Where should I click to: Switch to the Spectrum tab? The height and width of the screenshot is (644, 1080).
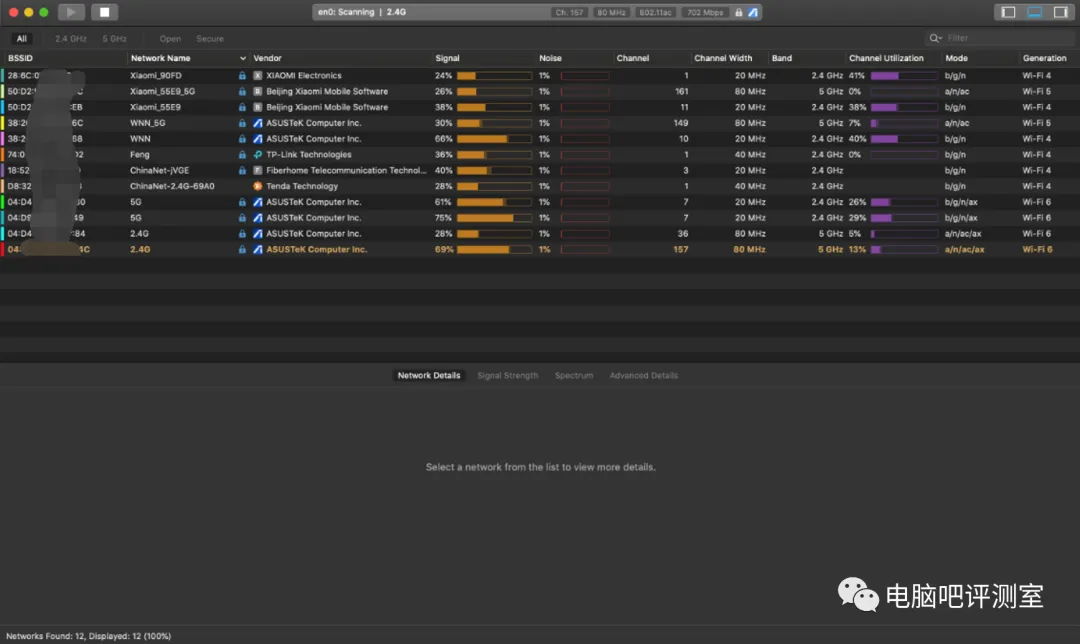[574, 375]
